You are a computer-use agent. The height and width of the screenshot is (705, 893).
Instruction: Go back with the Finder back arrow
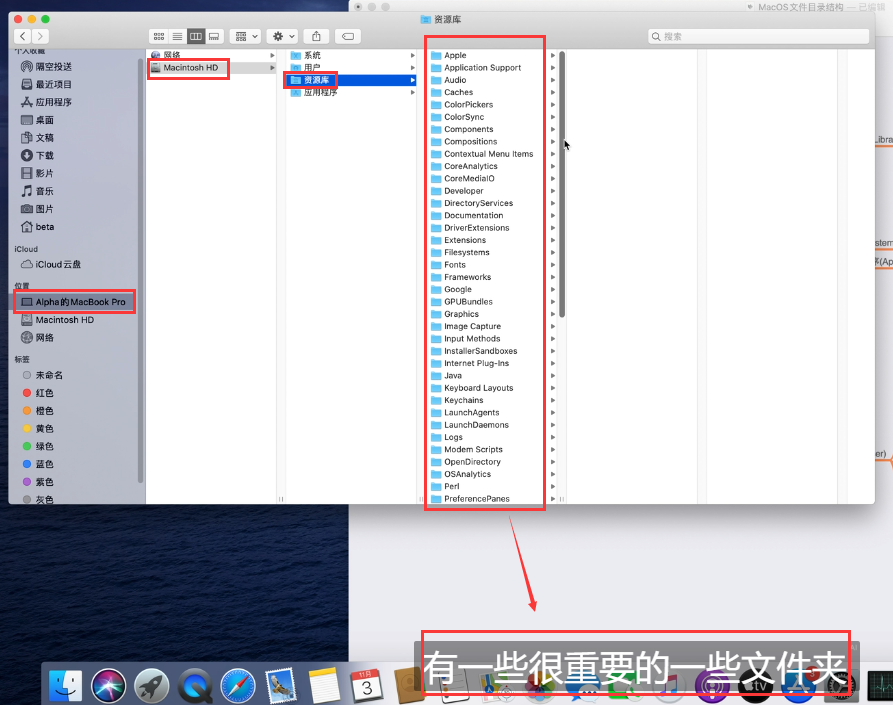pyautogui.click(x=23, y=36)
